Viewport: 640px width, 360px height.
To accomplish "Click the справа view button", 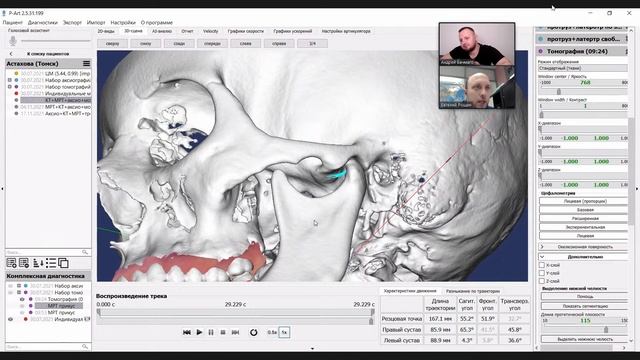I will [279, 43].
